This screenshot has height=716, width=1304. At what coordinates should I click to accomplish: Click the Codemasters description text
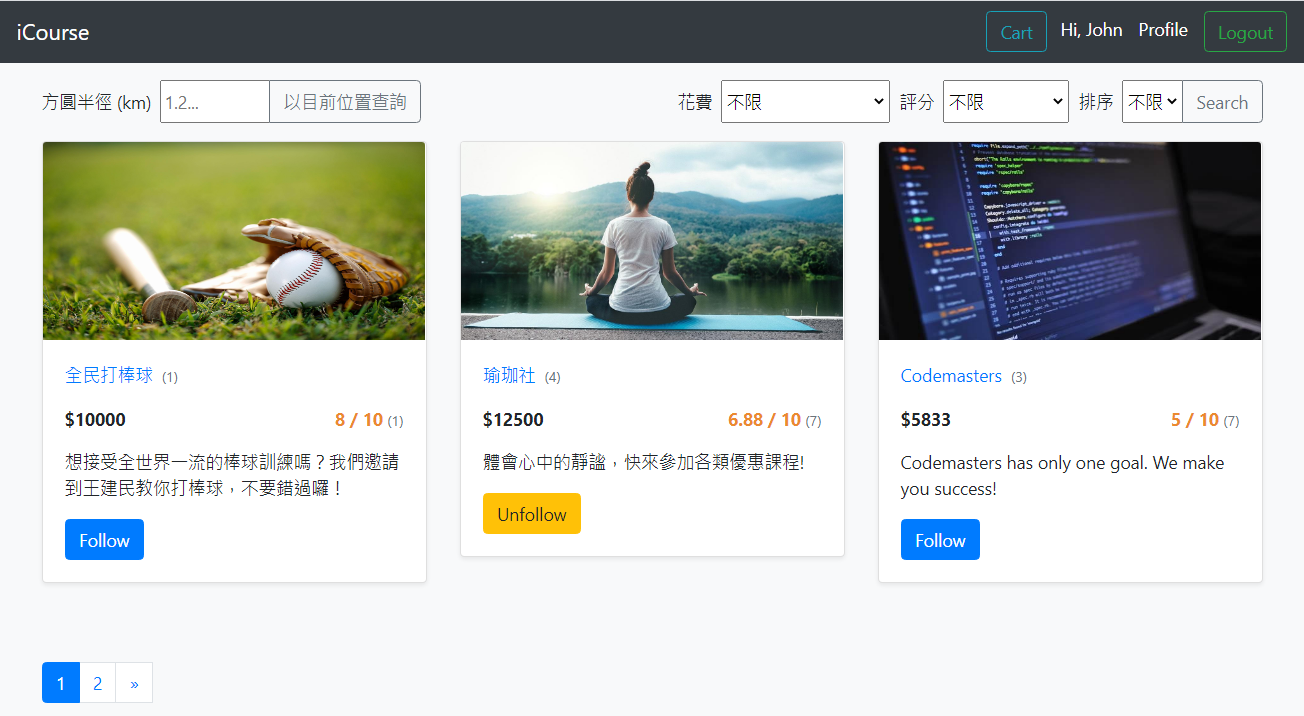pyautogui.click(x=1062, y=476)
